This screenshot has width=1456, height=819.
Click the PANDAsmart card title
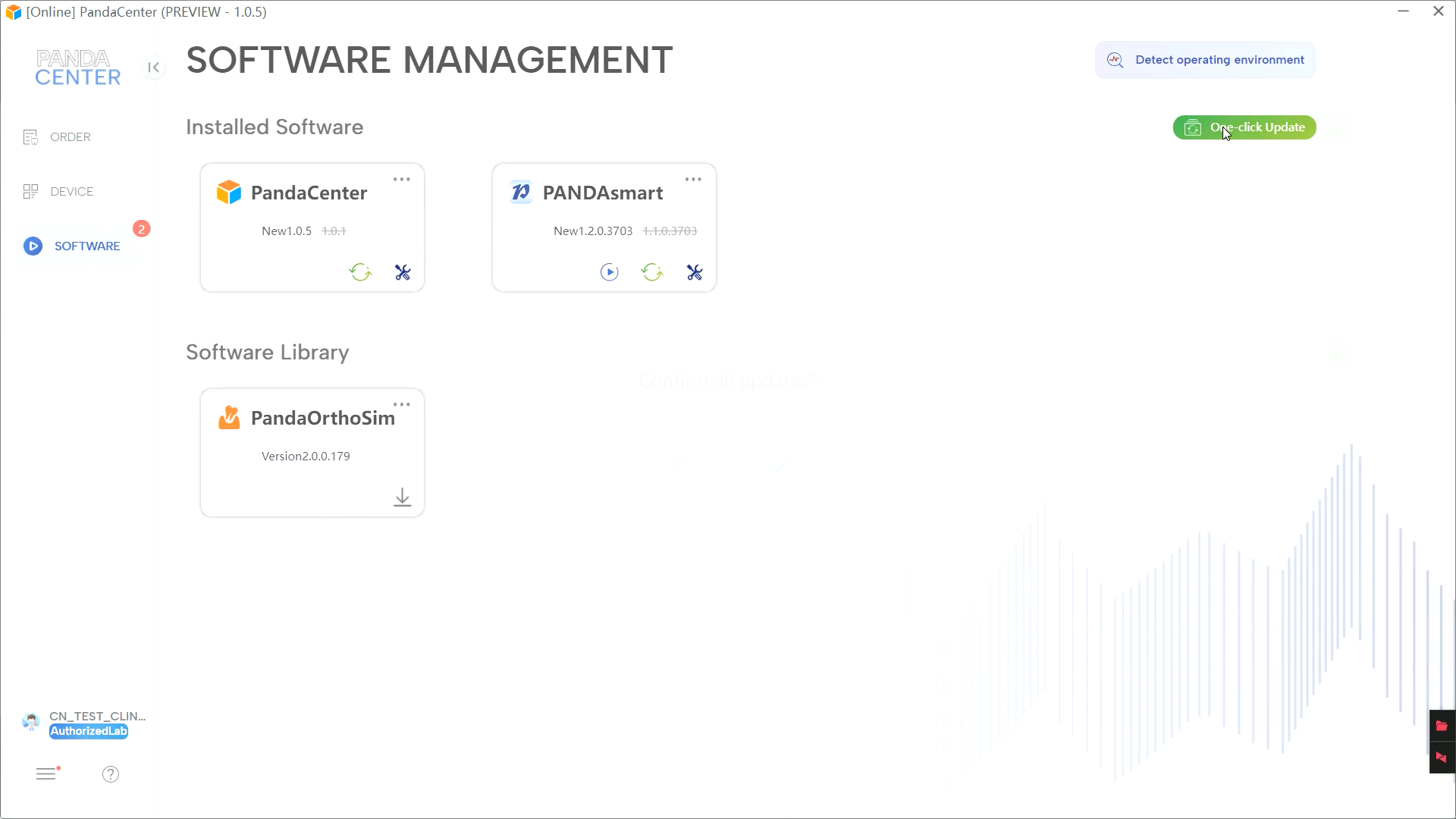pyautogui.click(x=603, y=193)
